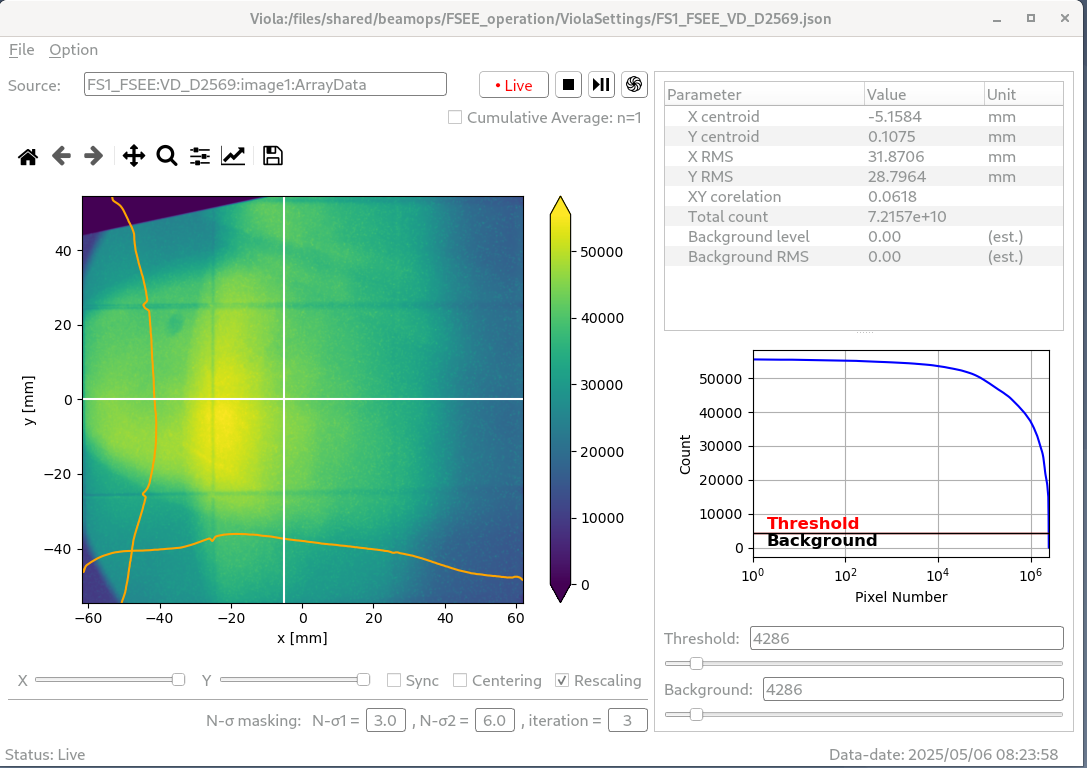Go back to the previous plot view
The image size is (1087, 768).
(x=61, y=156)
